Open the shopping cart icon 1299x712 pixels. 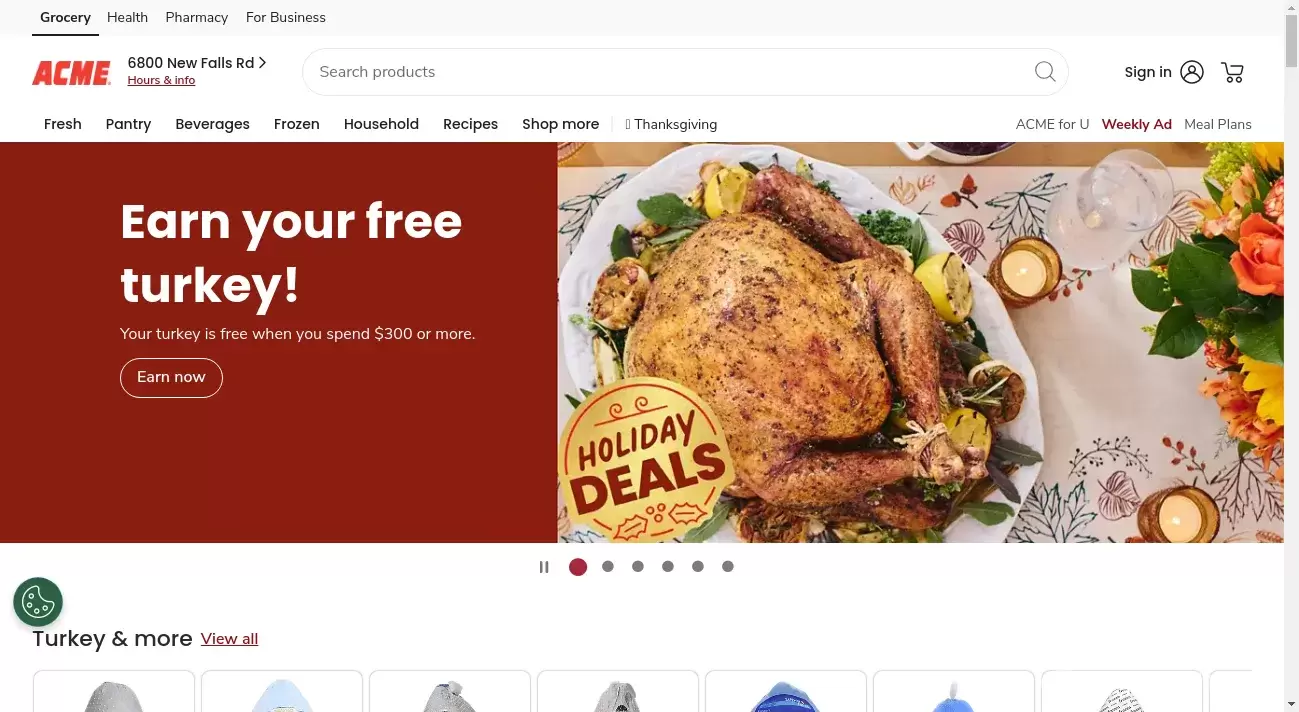click(x=1233, y=72)
